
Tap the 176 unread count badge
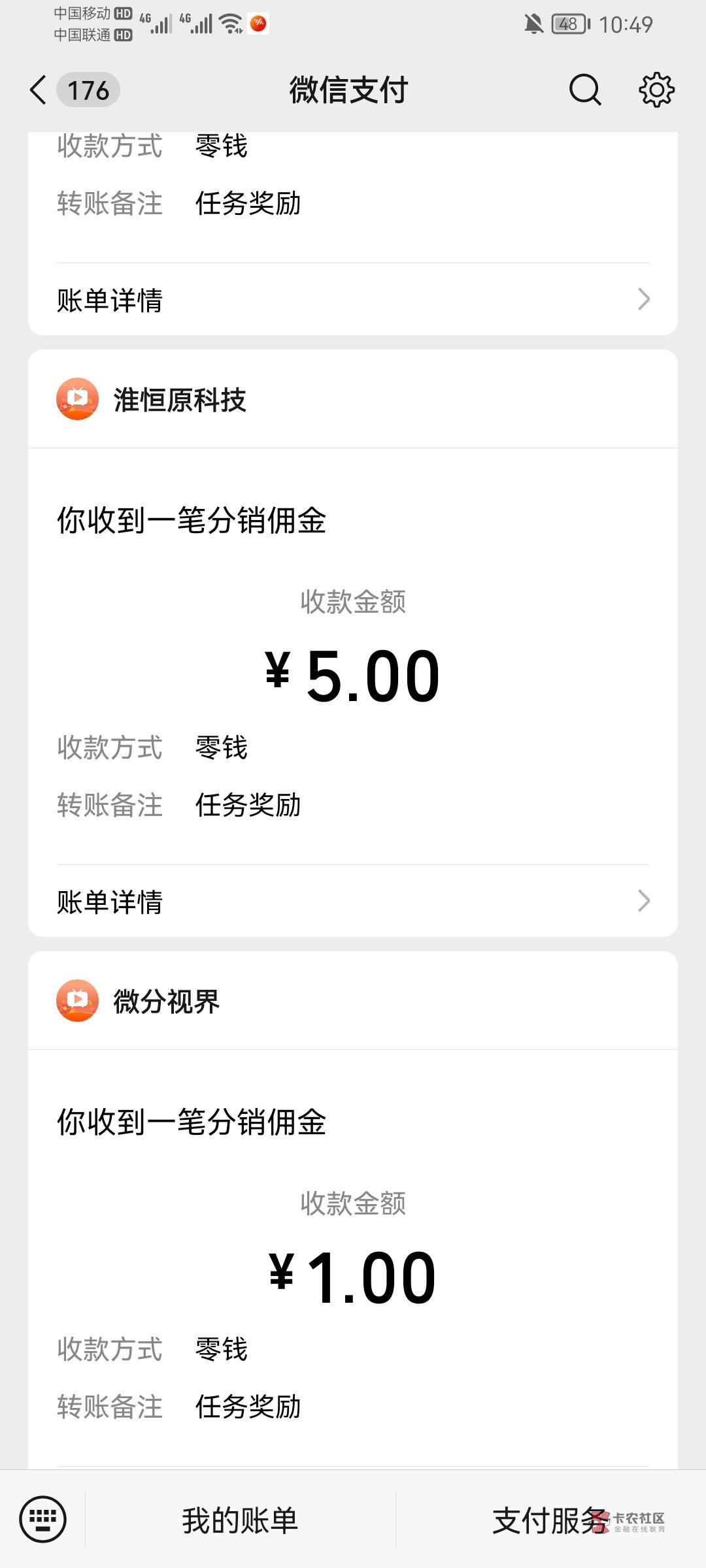88,90
